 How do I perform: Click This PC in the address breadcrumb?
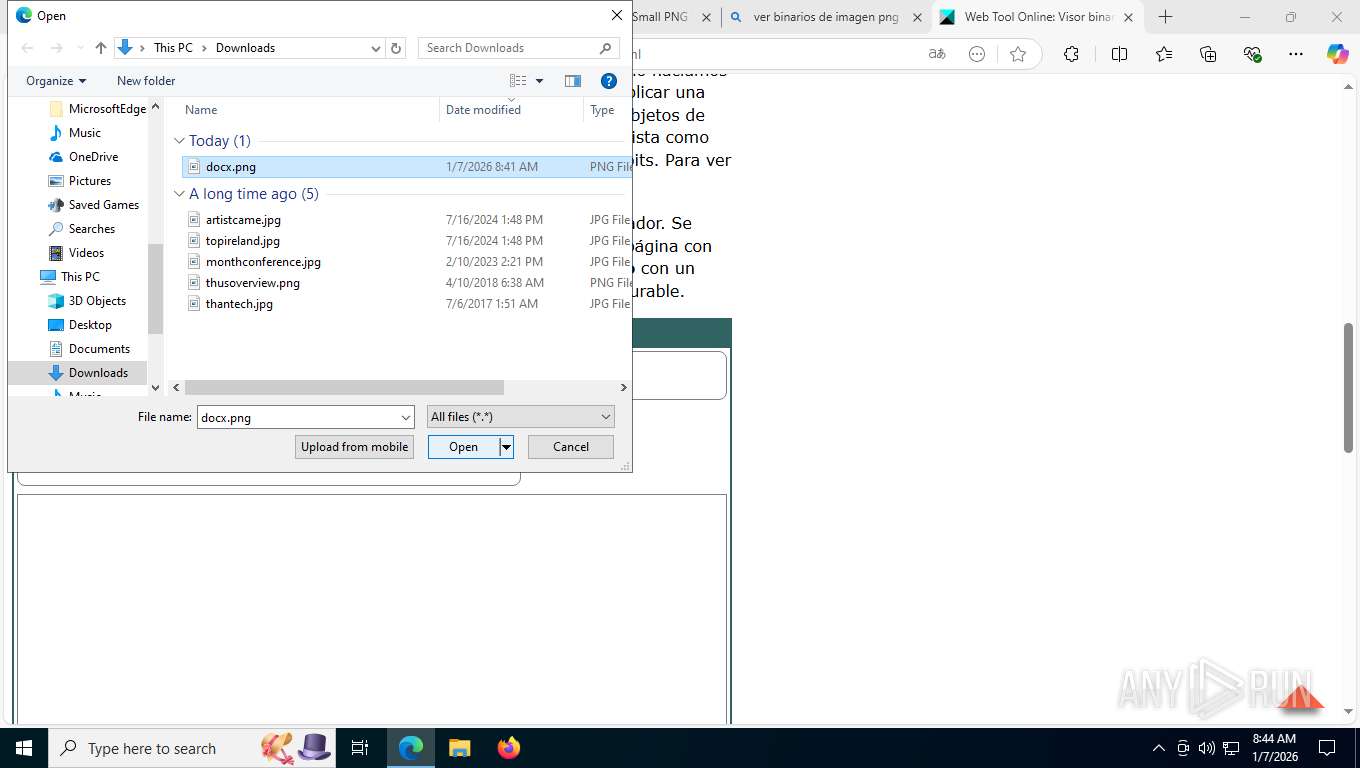pos(173,48)
